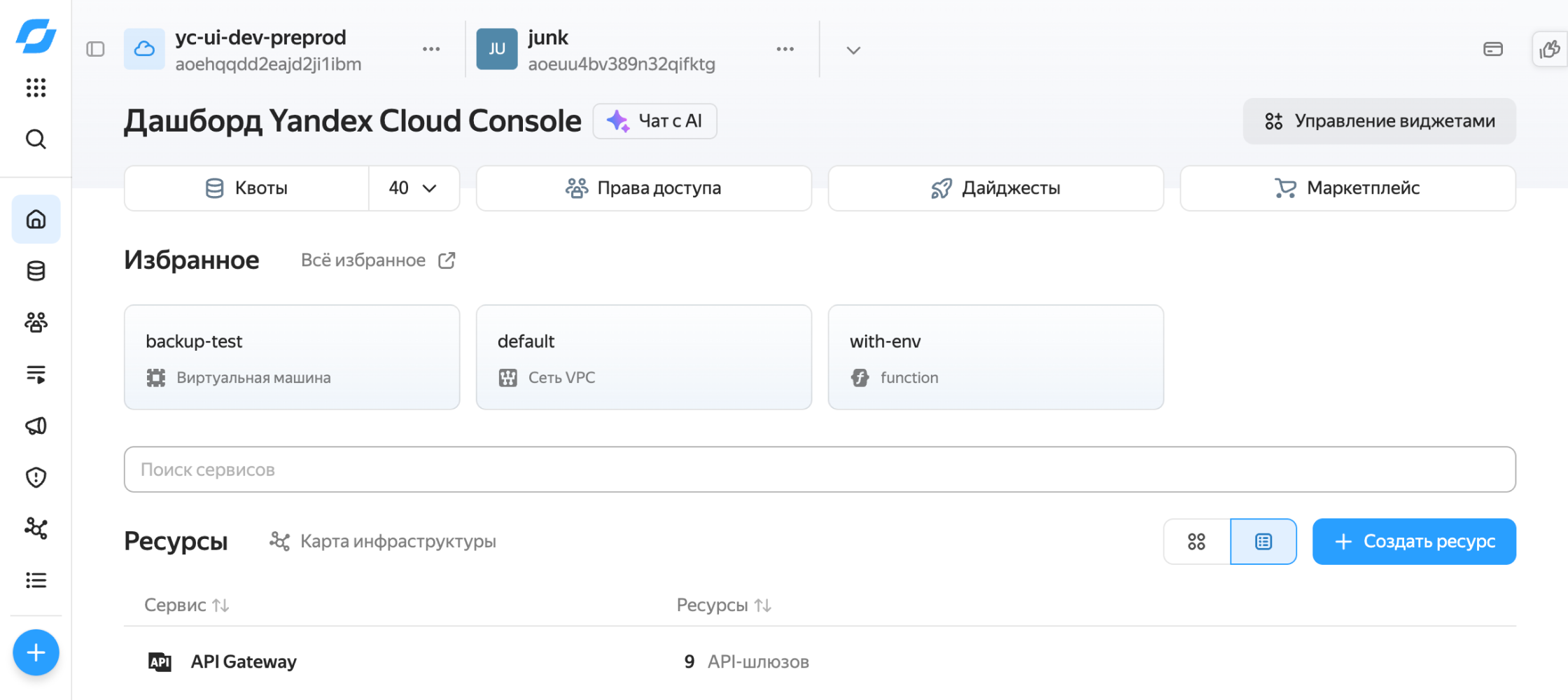Click the 9 API-шлюзов resource count
The width and height of the screenshot is (1568, 700).
point(746,661)
